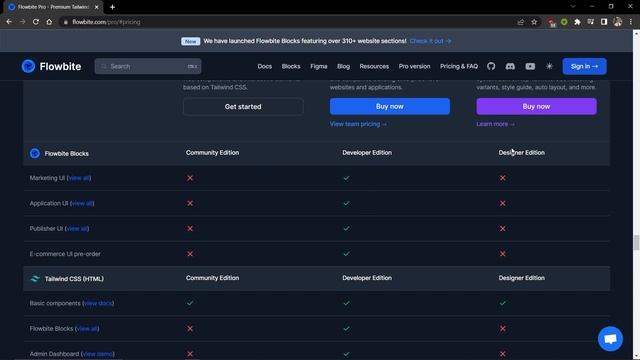Image resolution: width=640 pixels, height=360 pixels.
Task: Open view all link in Flowbite Blocks row
Action: 87,329
